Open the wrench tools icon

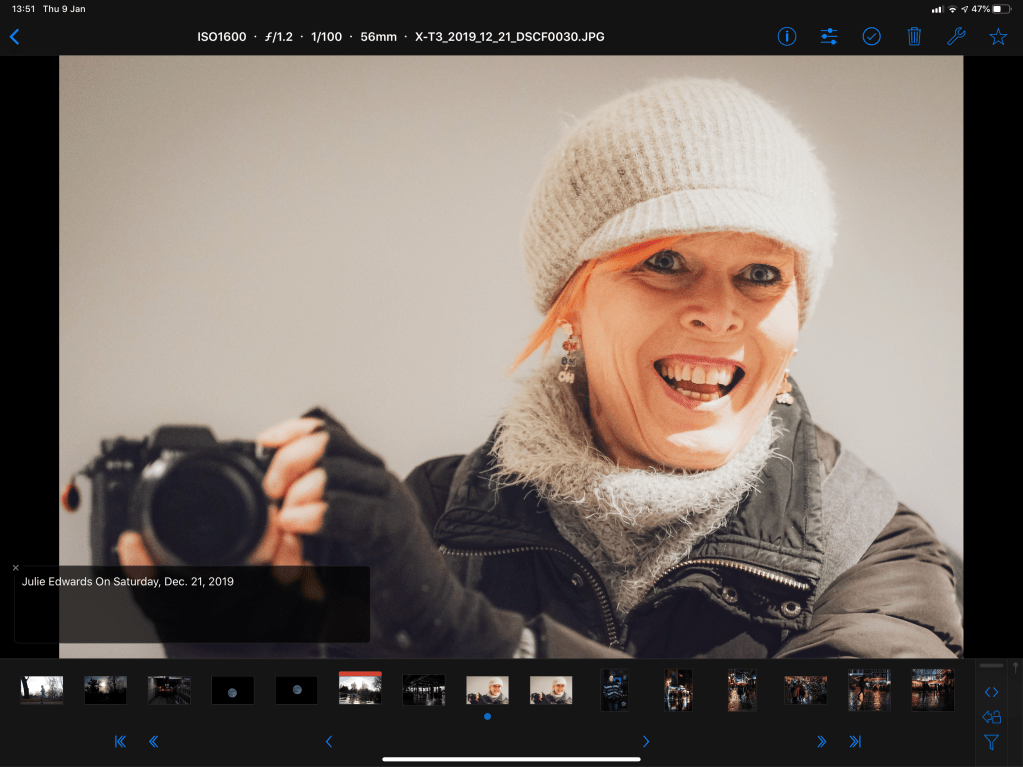pos(955,37)
